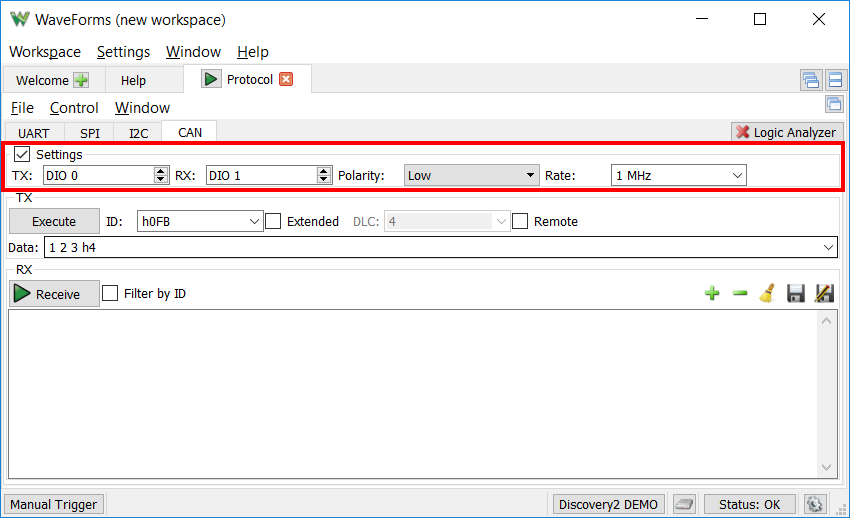
Task: Open the Control menu
Action: (x=74, y=108)
